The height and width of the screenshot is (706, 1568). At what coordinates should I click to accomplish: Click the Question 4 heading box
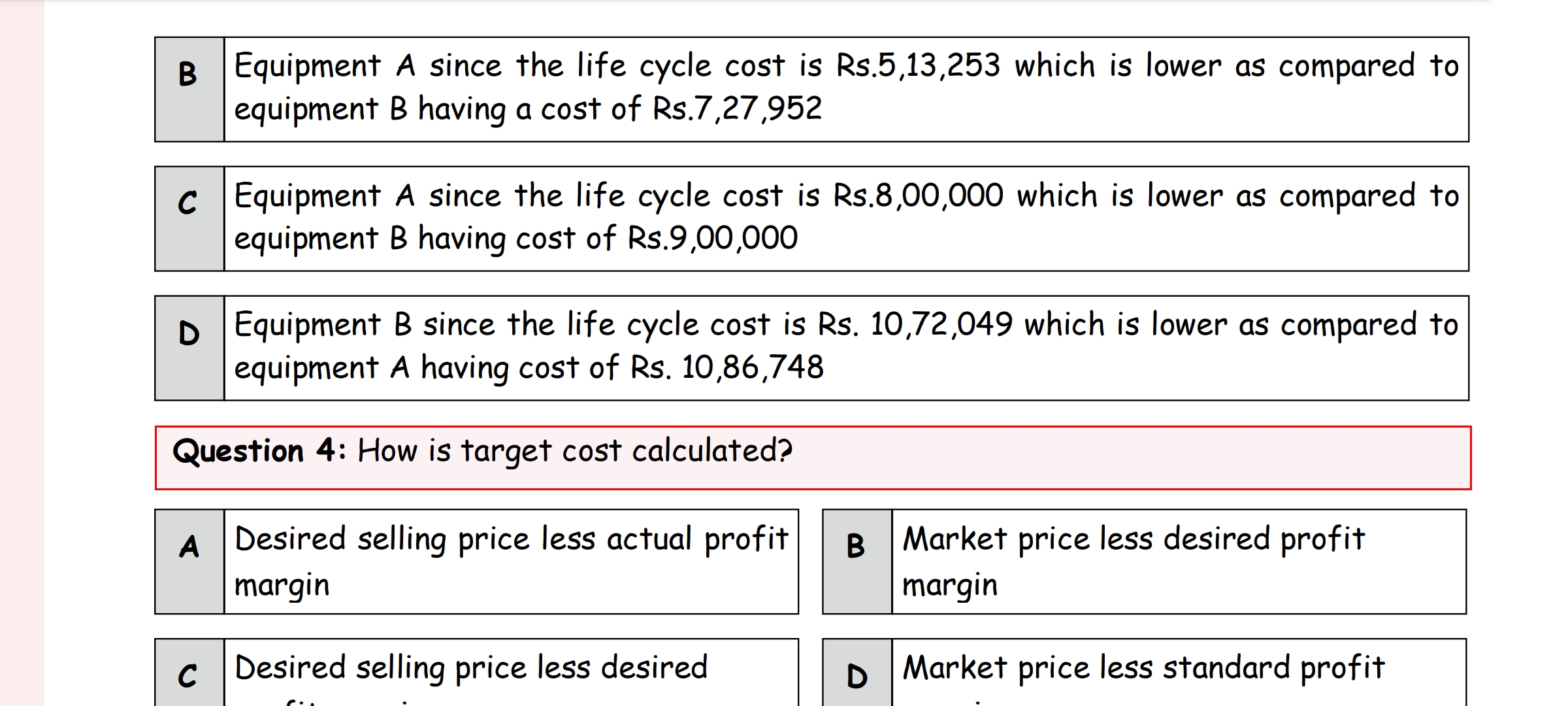[x=813, y=458]
